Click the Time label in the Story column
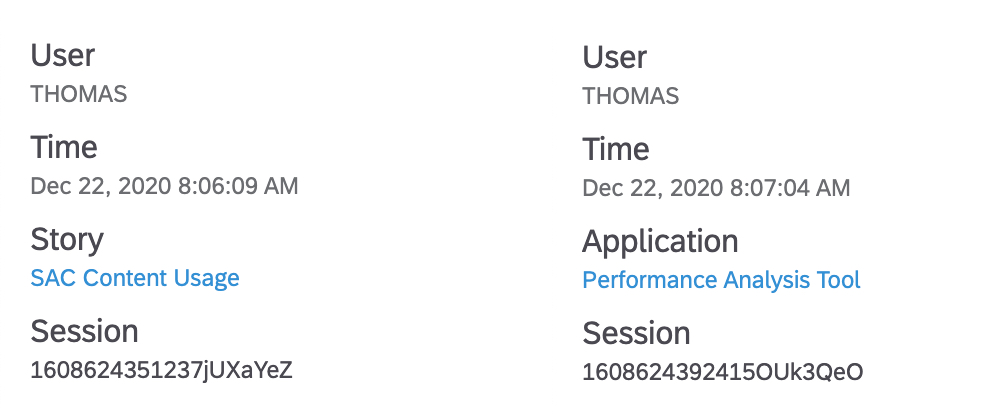Viewport: 1000px width, 416px height. pos(64,147)
